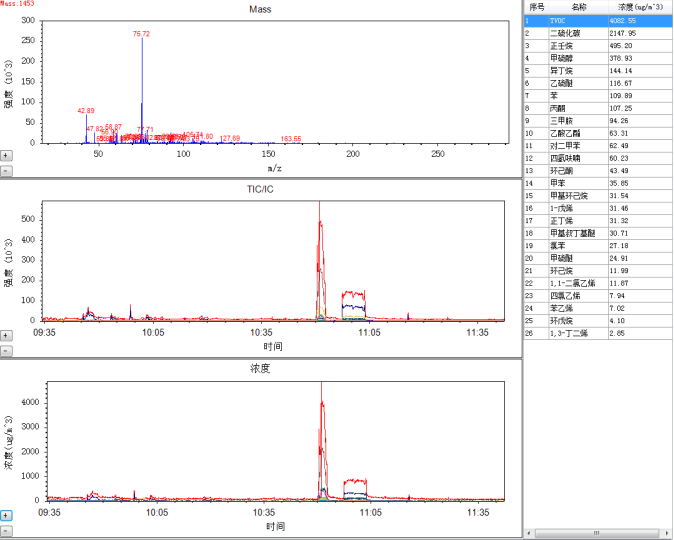Select the 1,1-二氯乙烯 row
The image size is (674, 540).
point(598,283)
